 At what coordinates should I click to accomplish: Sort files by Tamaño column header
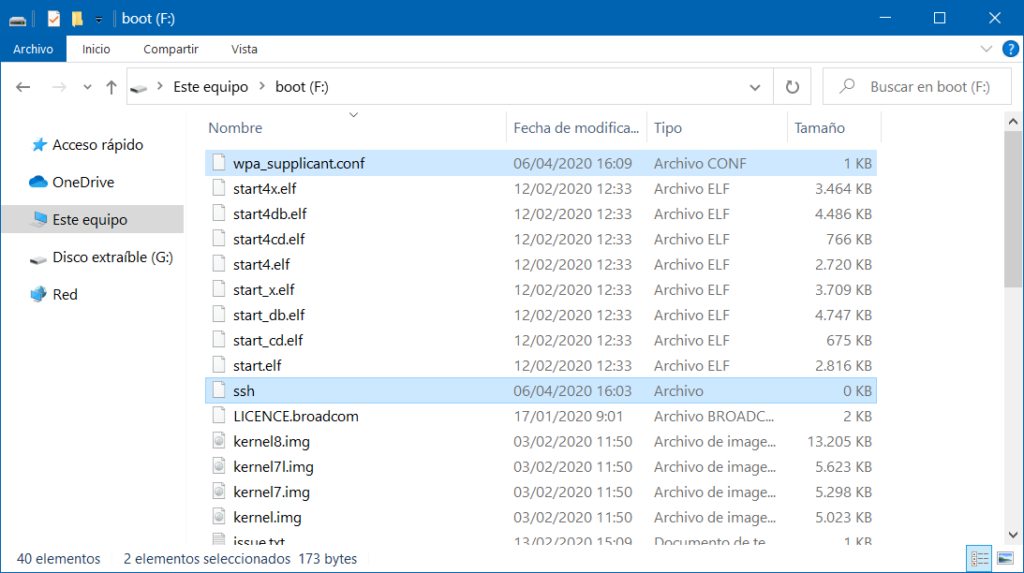tap(819, 128)
